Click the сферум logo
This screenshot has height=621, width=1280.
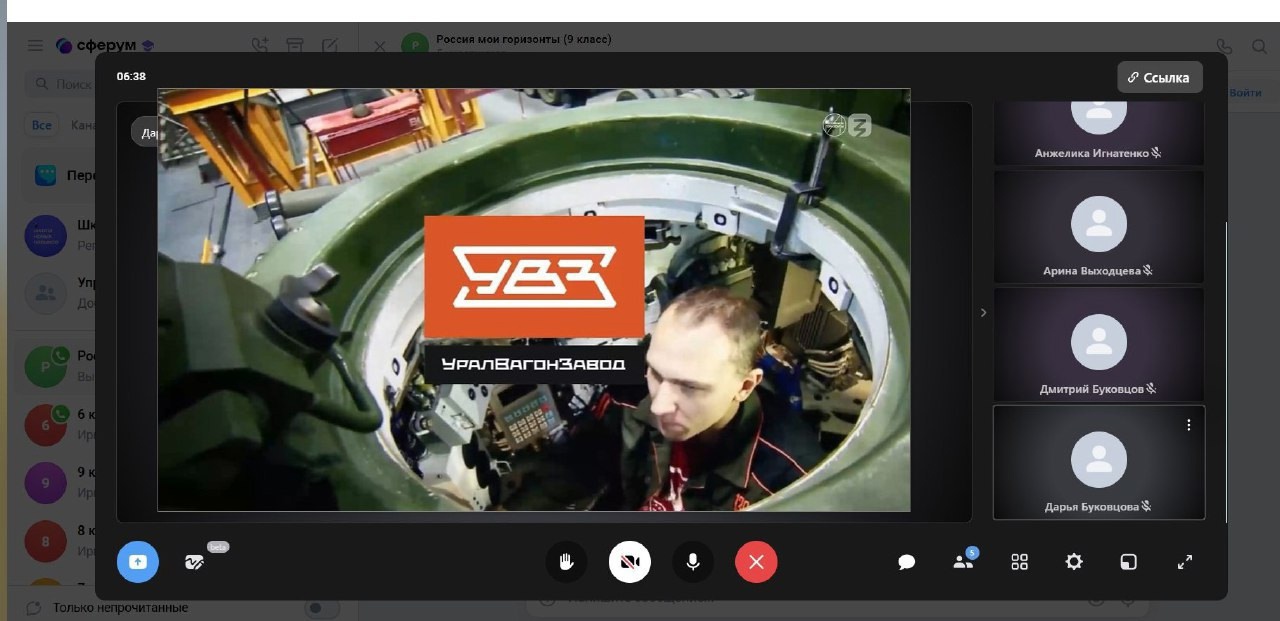[x=105, y=45]
